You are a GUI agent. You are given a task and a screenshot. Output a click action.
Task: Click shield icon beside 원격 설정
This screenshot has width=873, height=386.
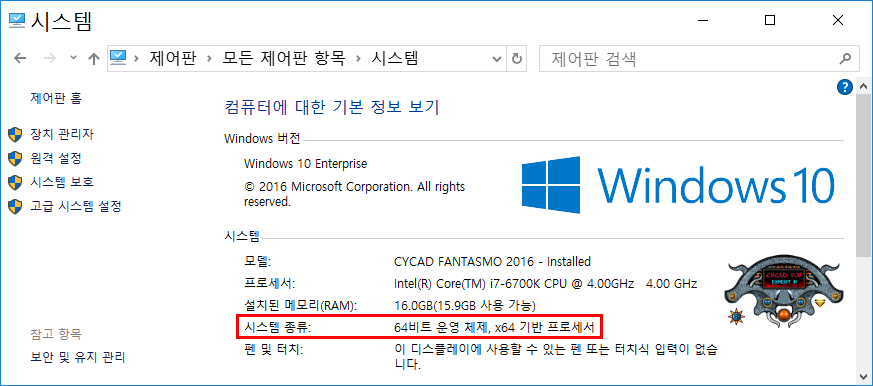click(15, 158)
